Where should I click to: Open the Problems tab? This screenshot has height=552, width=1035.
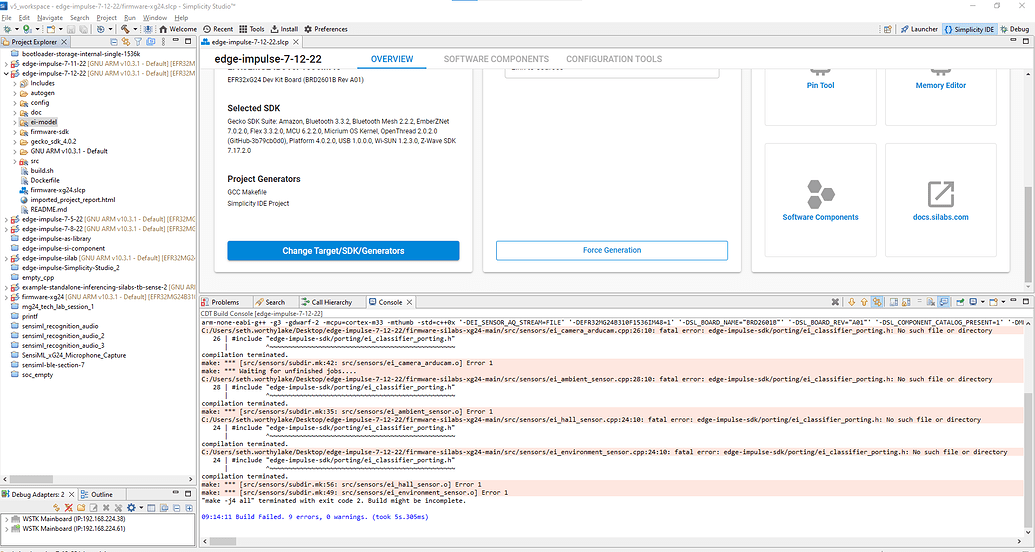coord(221,302)
